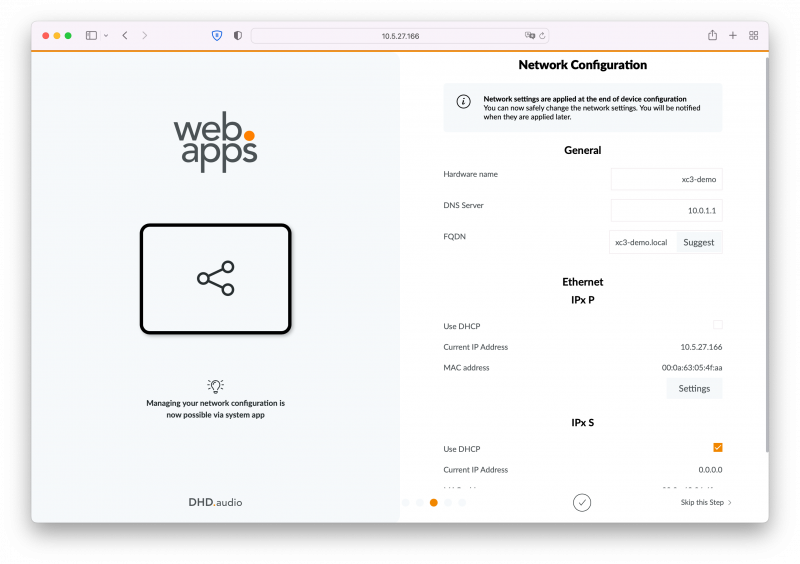This screenshot has height=564, width=800.
Task: Go forward with the browser forward arrow
Action: (145, 35)
